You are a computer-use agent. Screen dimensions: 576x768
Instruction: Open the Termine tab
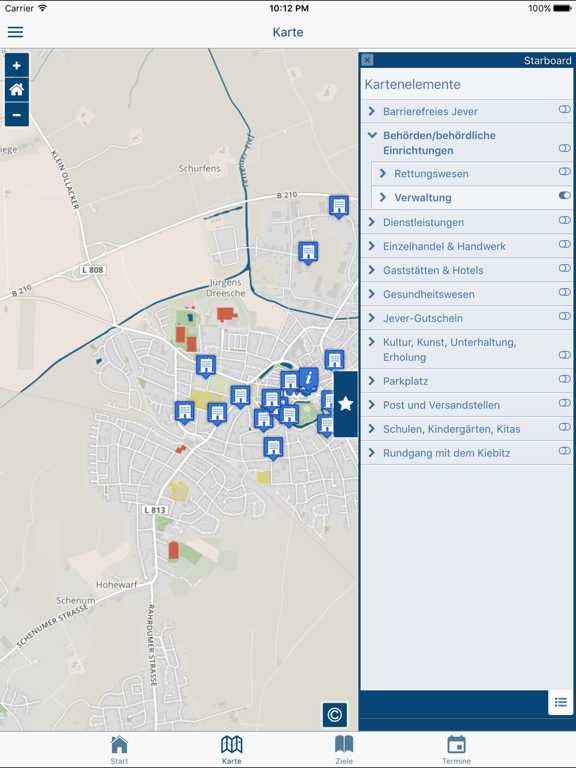pyautogui.click(x=456, y=749)
